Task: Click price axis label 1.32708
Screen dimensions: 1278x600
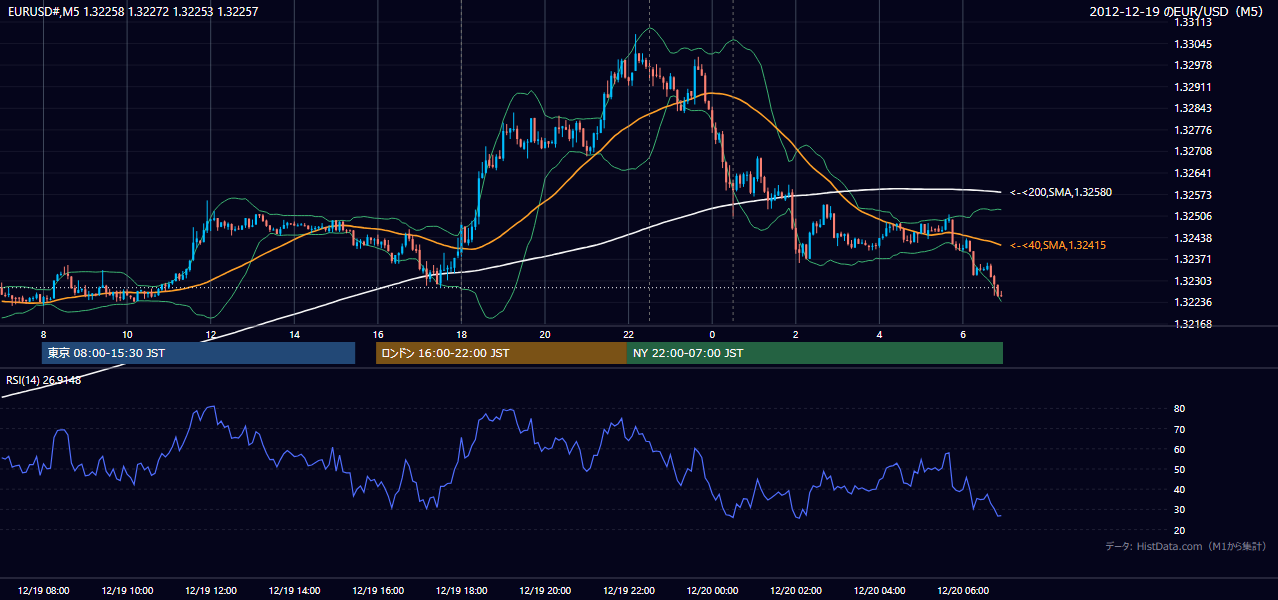Action: (x=1194, y=151)
